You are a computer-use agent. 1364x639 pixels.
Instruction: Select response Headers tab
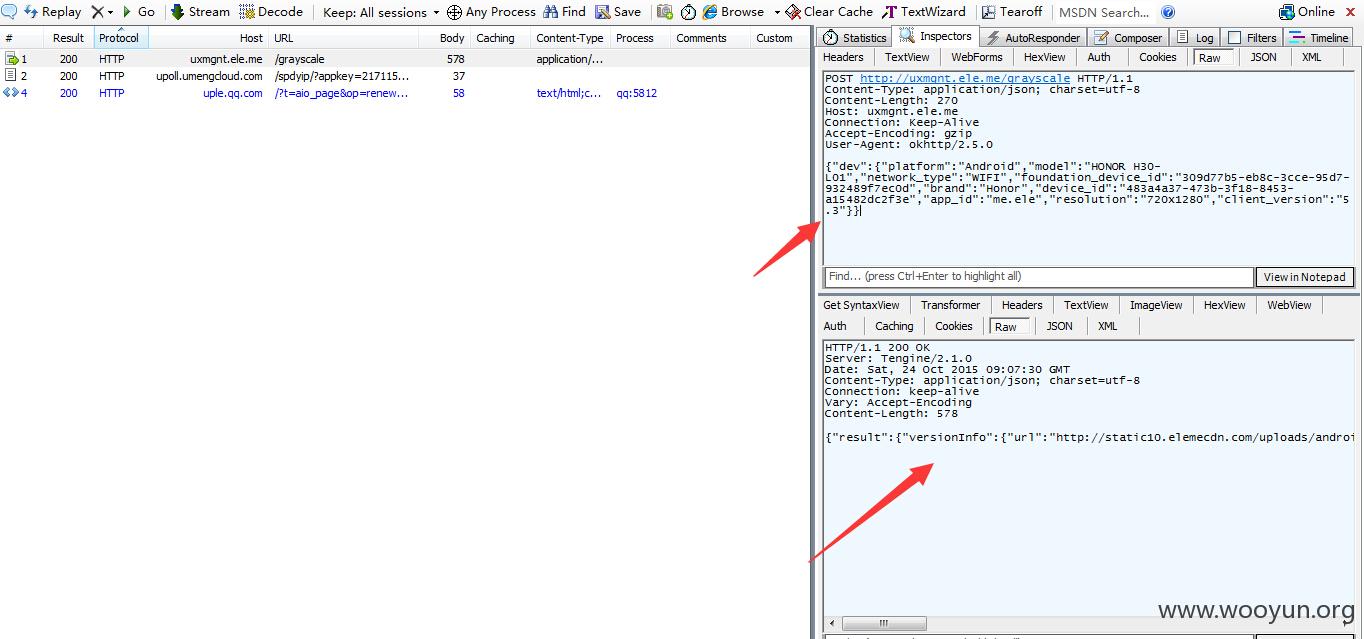(x=1022, y=305)
